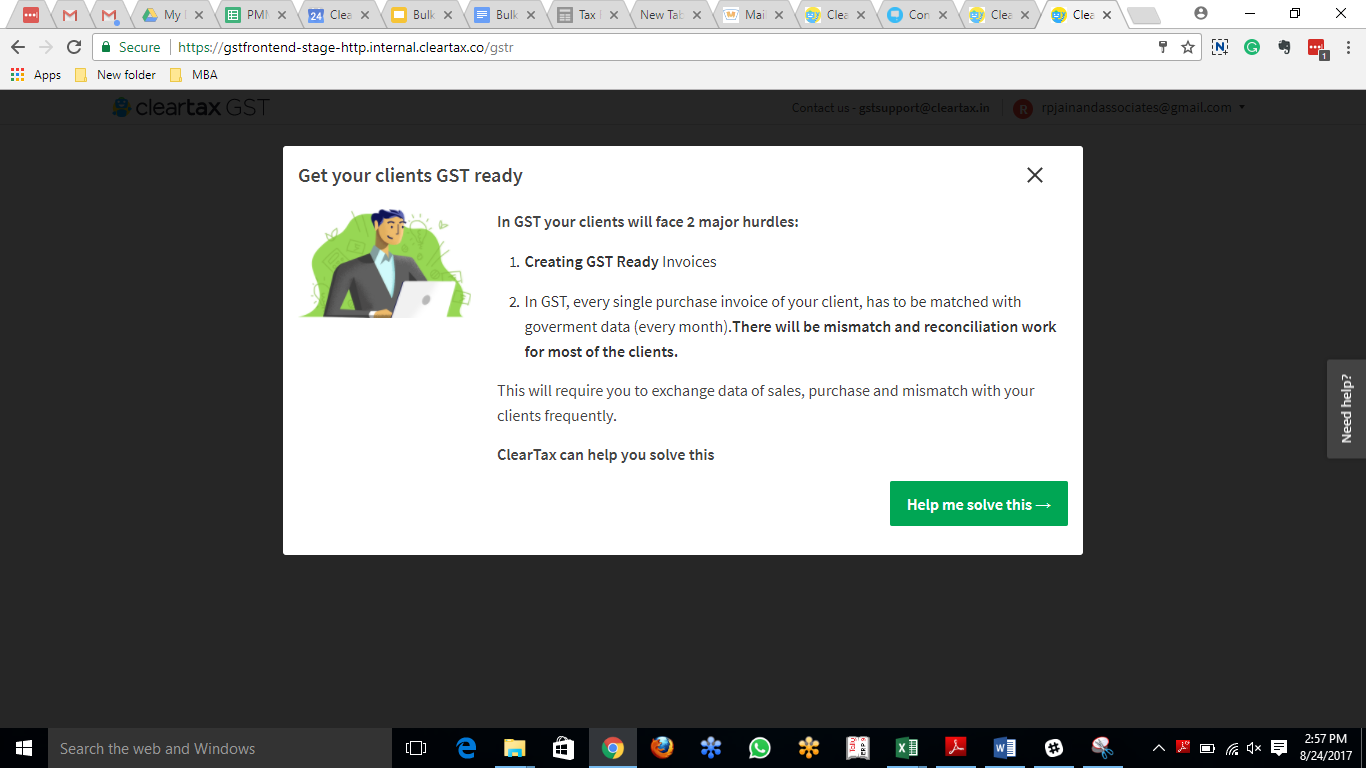Viewport: 1366px width, 768px height.
Task: Click the battery tray icon
Action: coord(1207,748)
